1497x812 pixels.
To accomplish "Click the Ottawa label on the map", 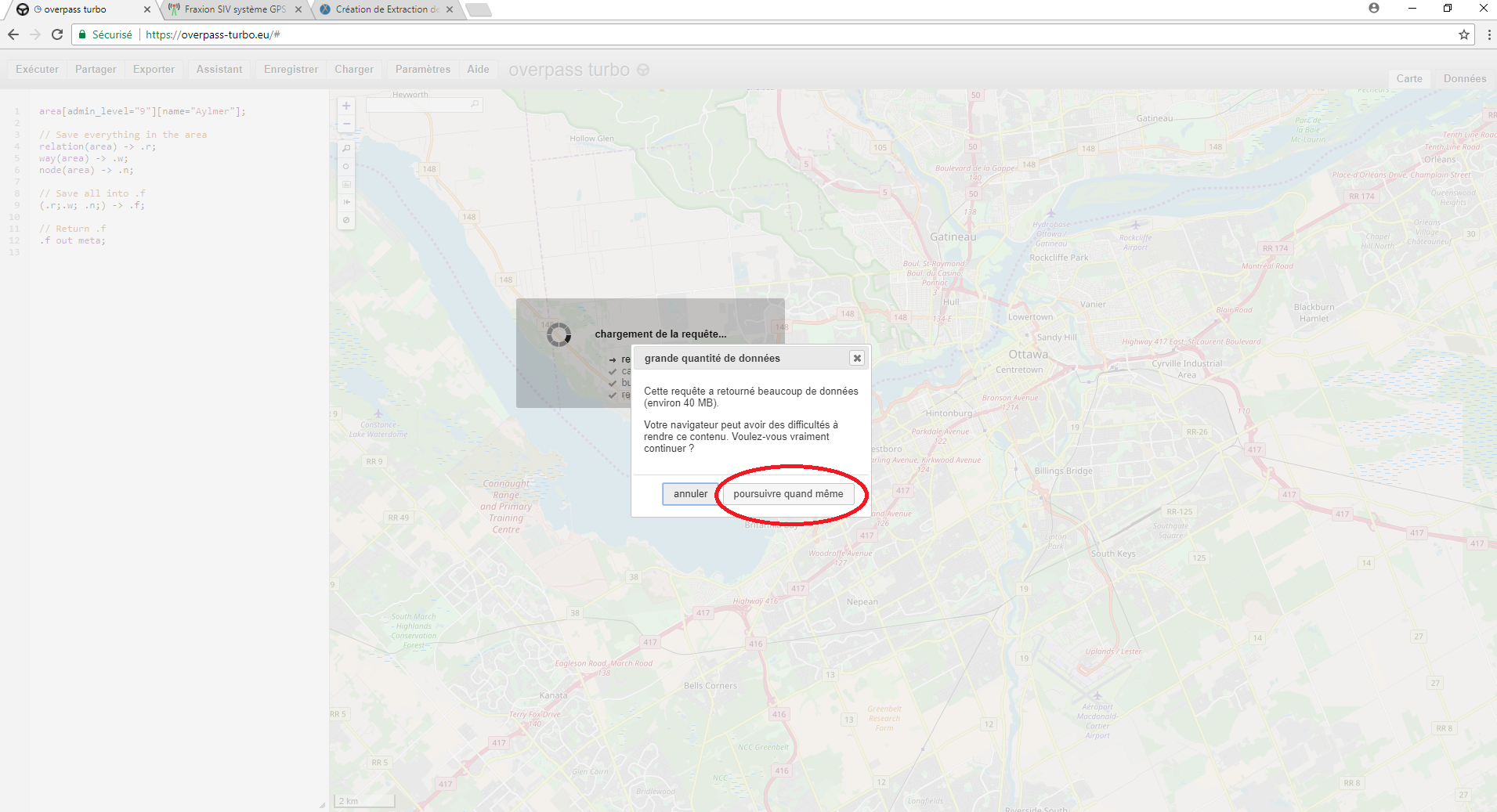I will 1028,355.
